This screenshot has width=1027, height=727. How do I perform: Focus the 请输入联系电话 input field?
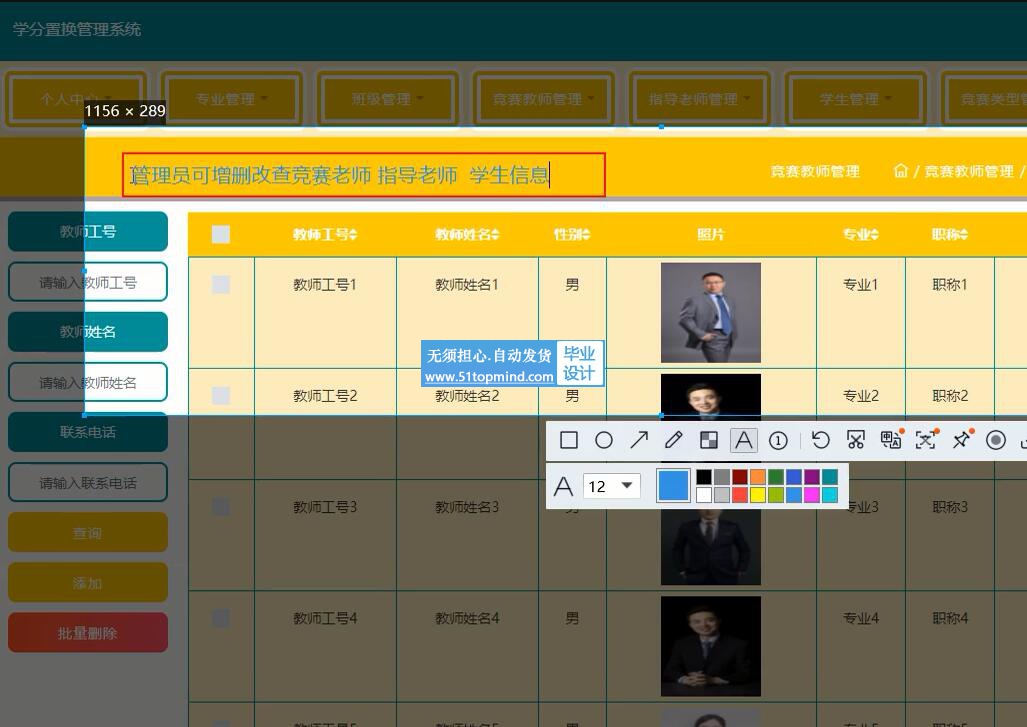[x=88, y=483]
